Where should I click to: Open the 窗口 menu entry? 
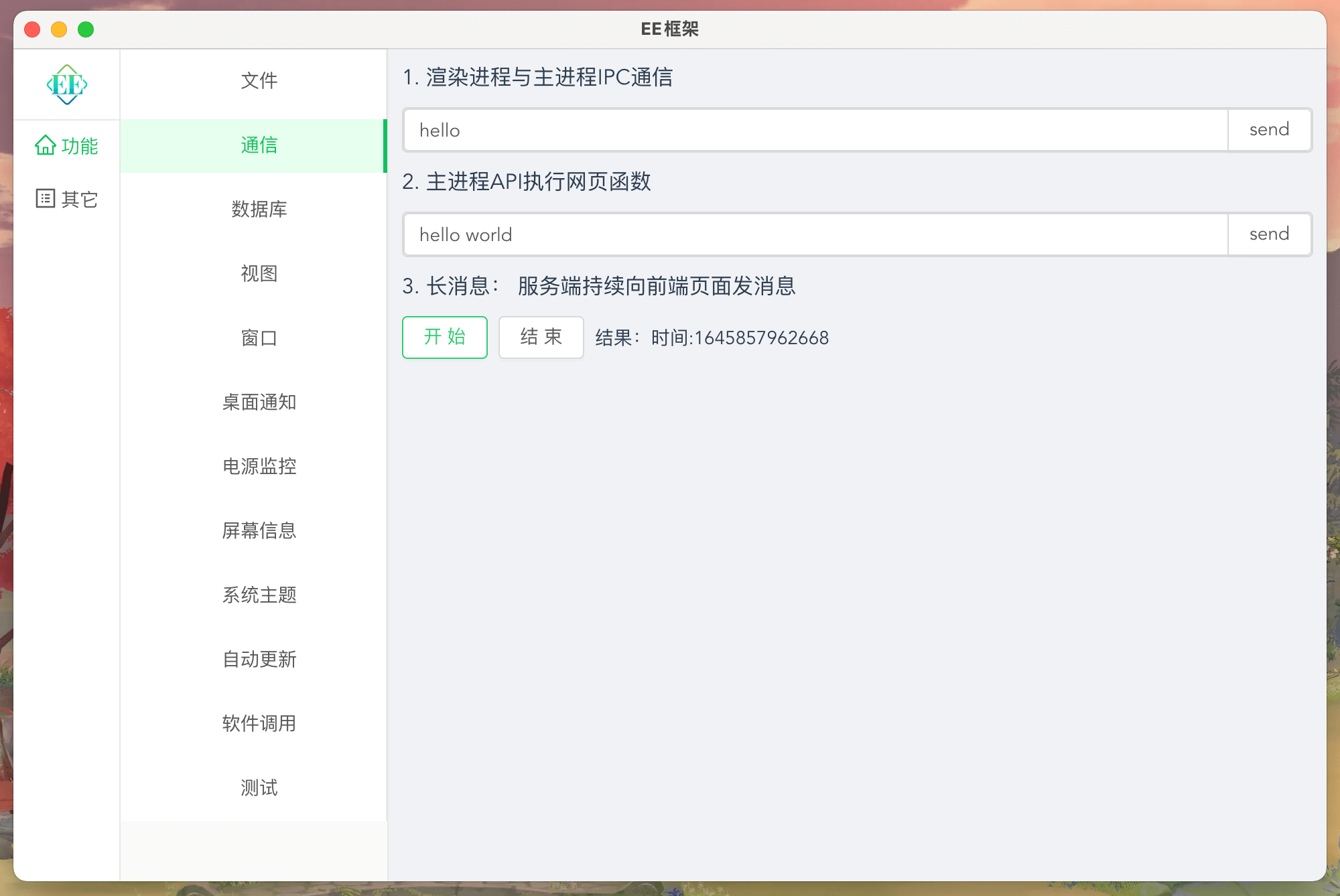259,338
